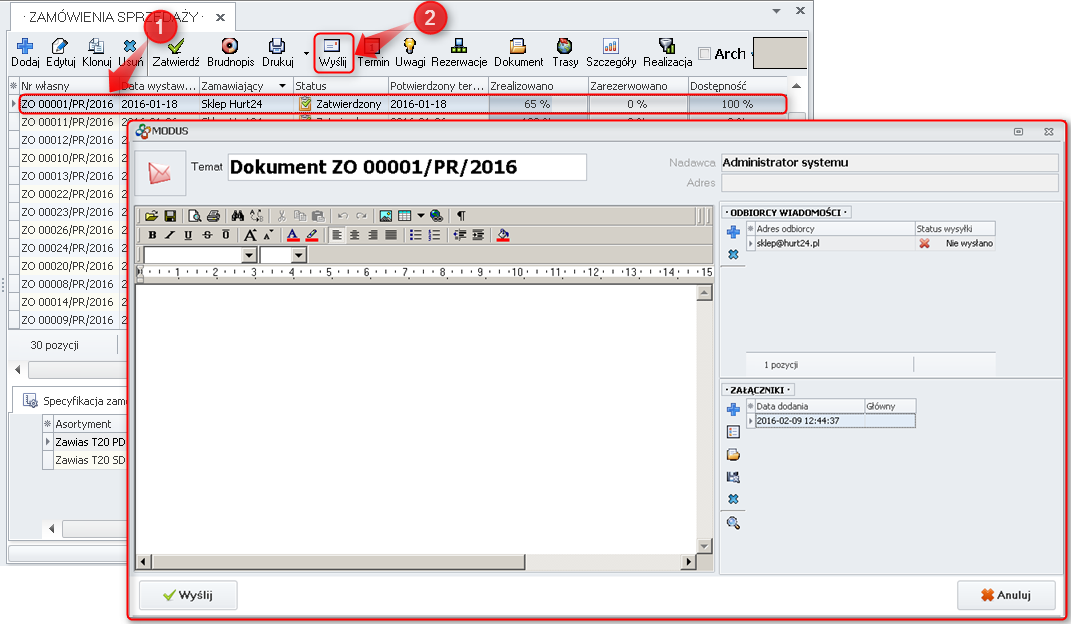Add a recipient with the blue plus icon

click(733, 232)
